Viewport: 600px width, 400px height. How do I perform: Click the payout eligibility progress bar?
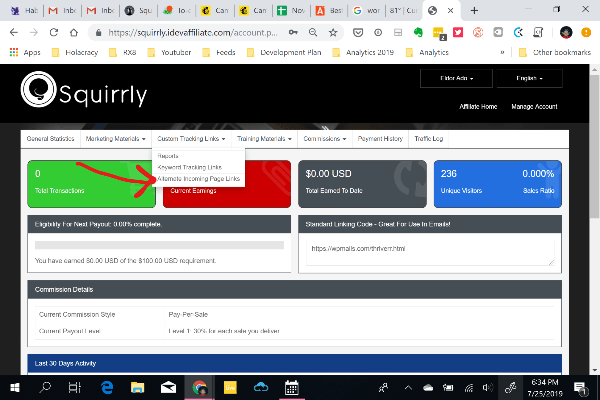[x=159, y=245]
